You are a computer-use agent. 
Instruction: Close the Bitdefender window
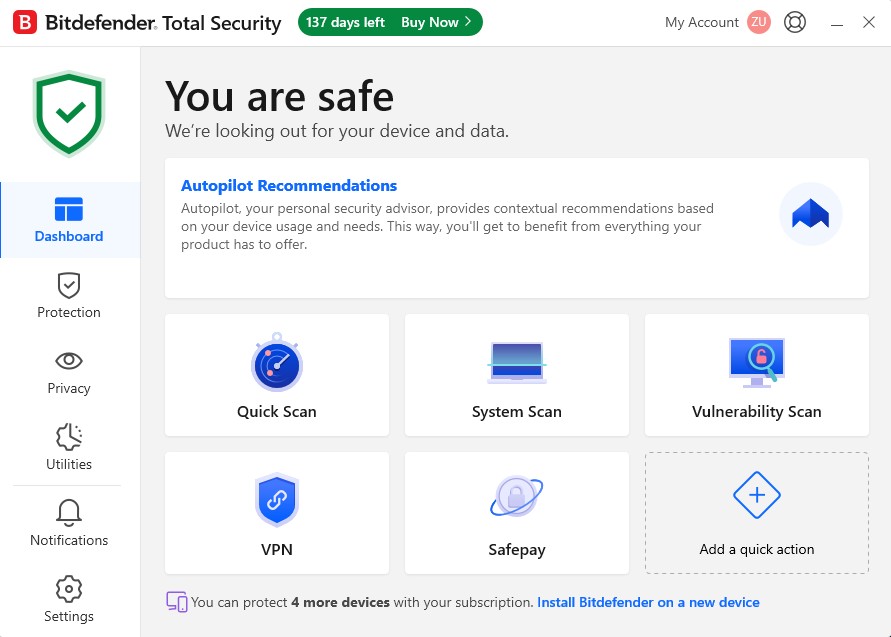[x=869, y=22]
